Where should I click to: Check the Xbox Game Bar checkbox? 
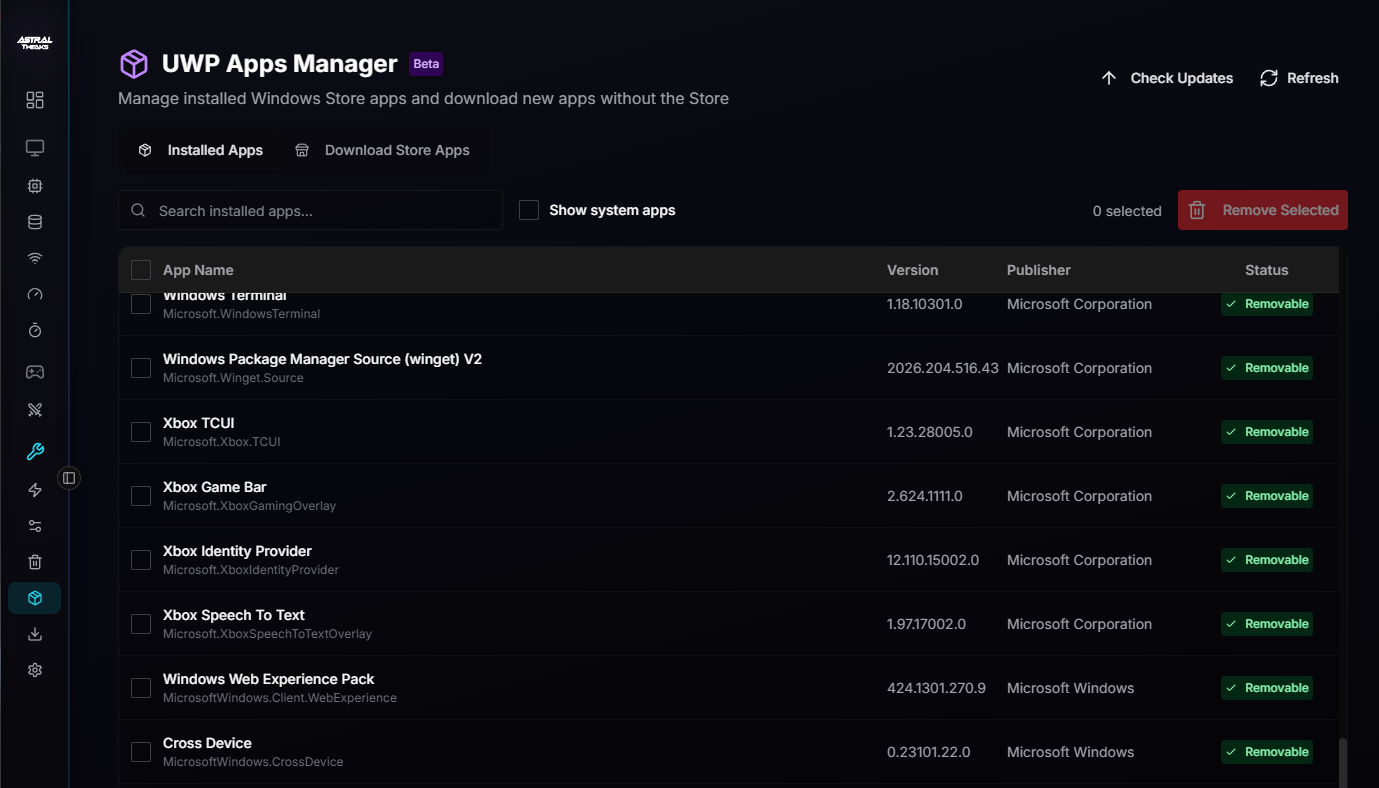pyautogui.click(x=141, y=496)
